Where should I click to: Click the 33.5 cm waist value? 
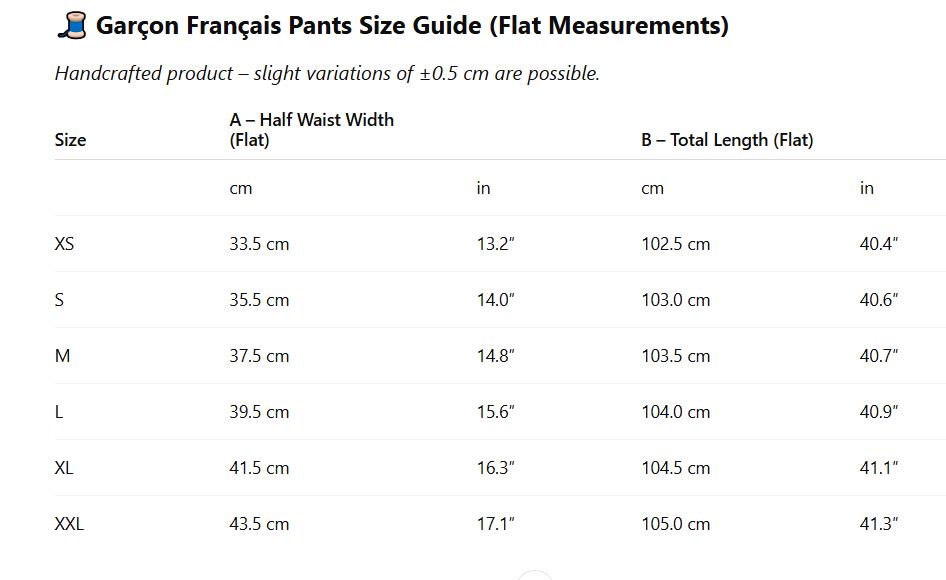[x=259, y=244]
